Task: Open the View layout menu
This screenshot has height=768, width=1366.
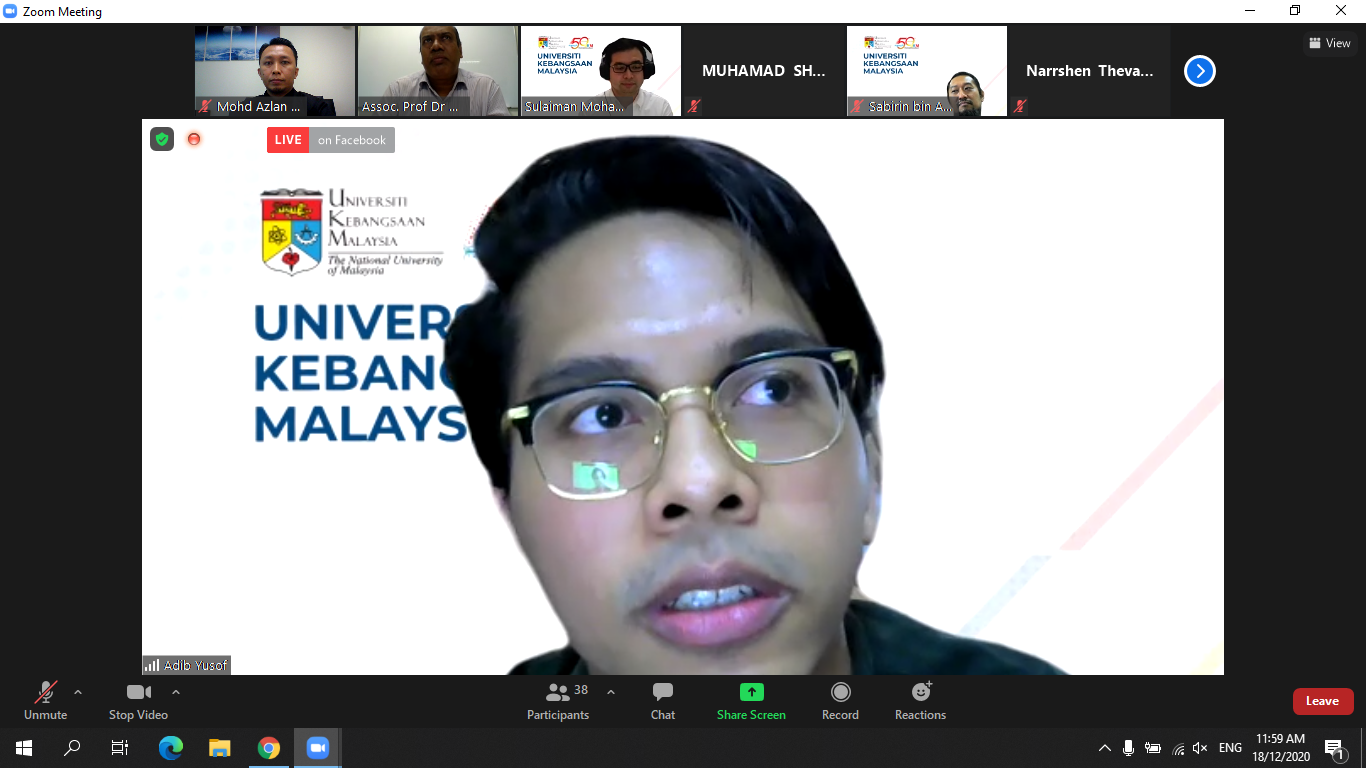Action: click(x=1330, y=43)
